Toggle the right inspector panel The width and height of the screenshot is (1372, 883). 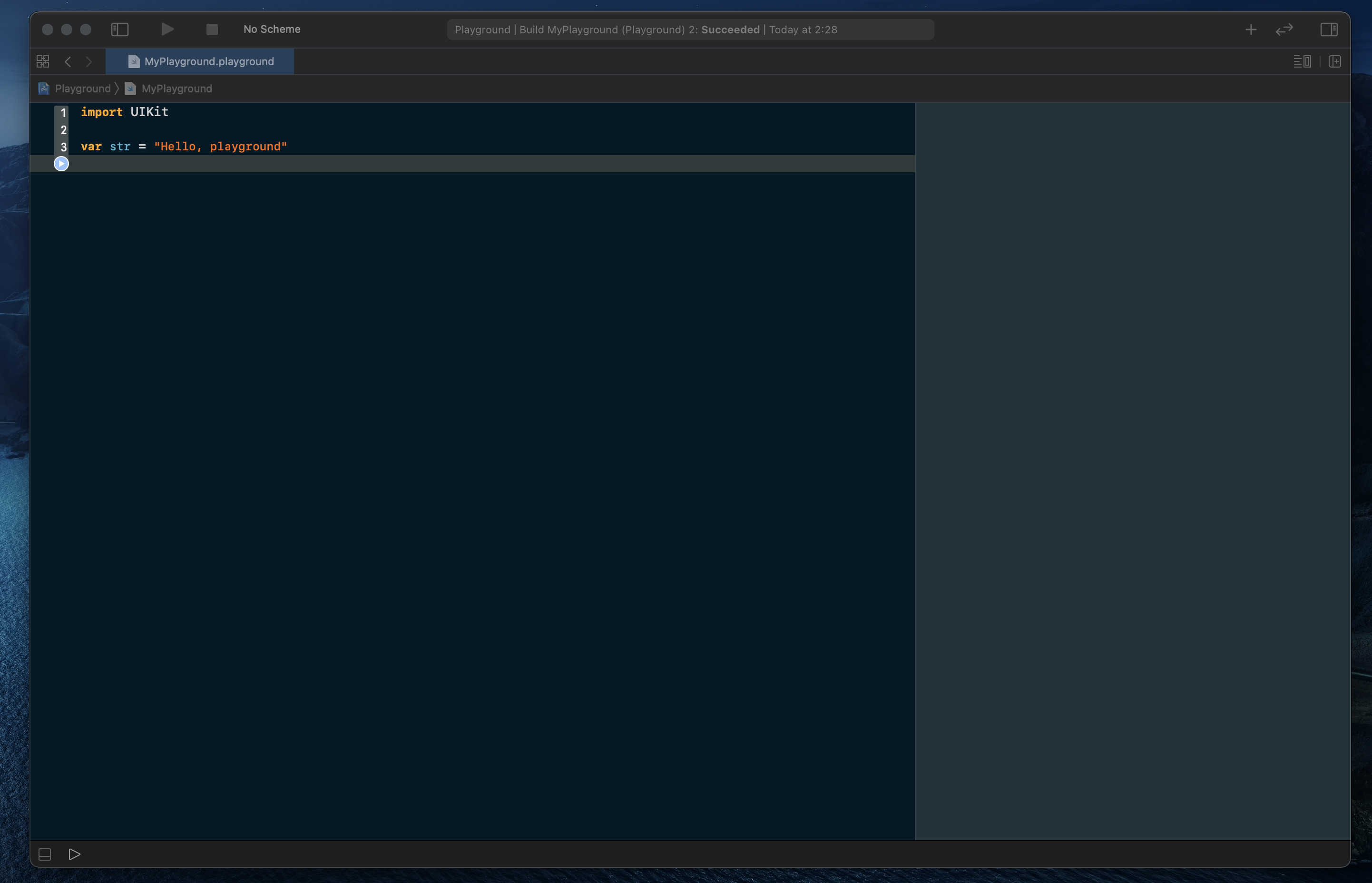(1328, 29)
